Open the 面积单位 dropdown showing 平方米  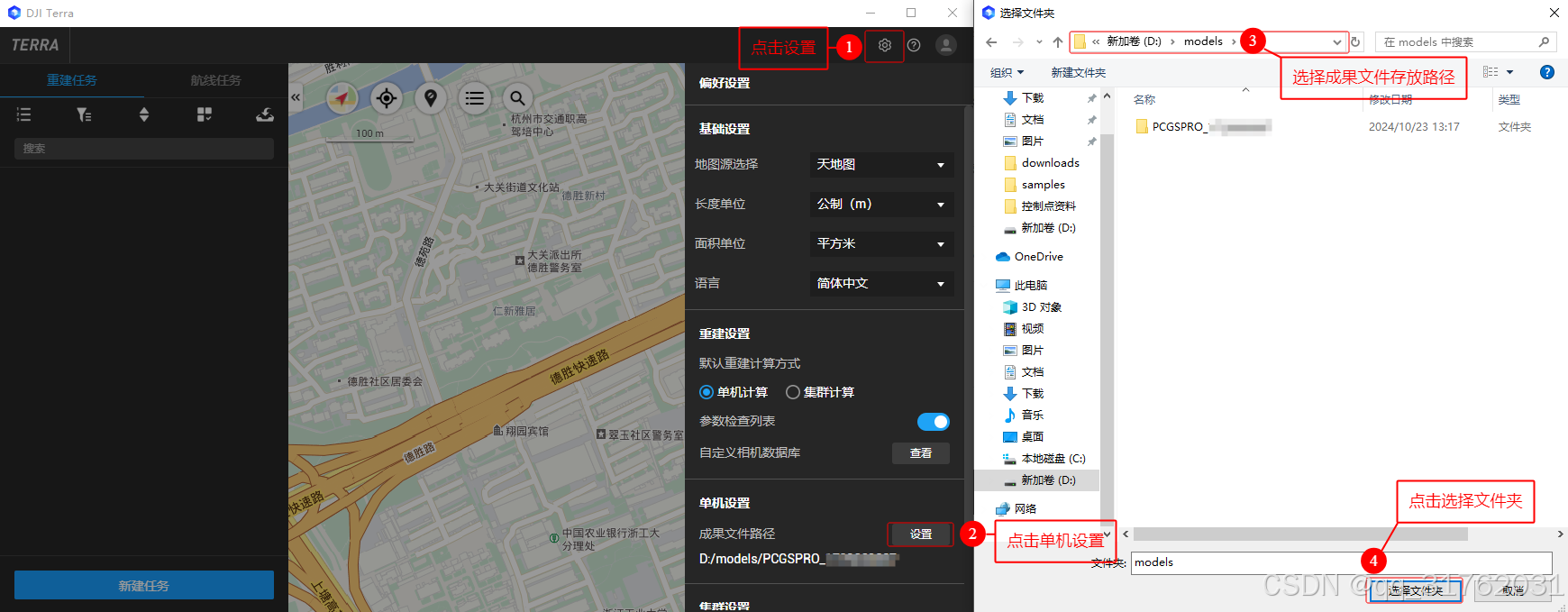click(x=881, y=243)
